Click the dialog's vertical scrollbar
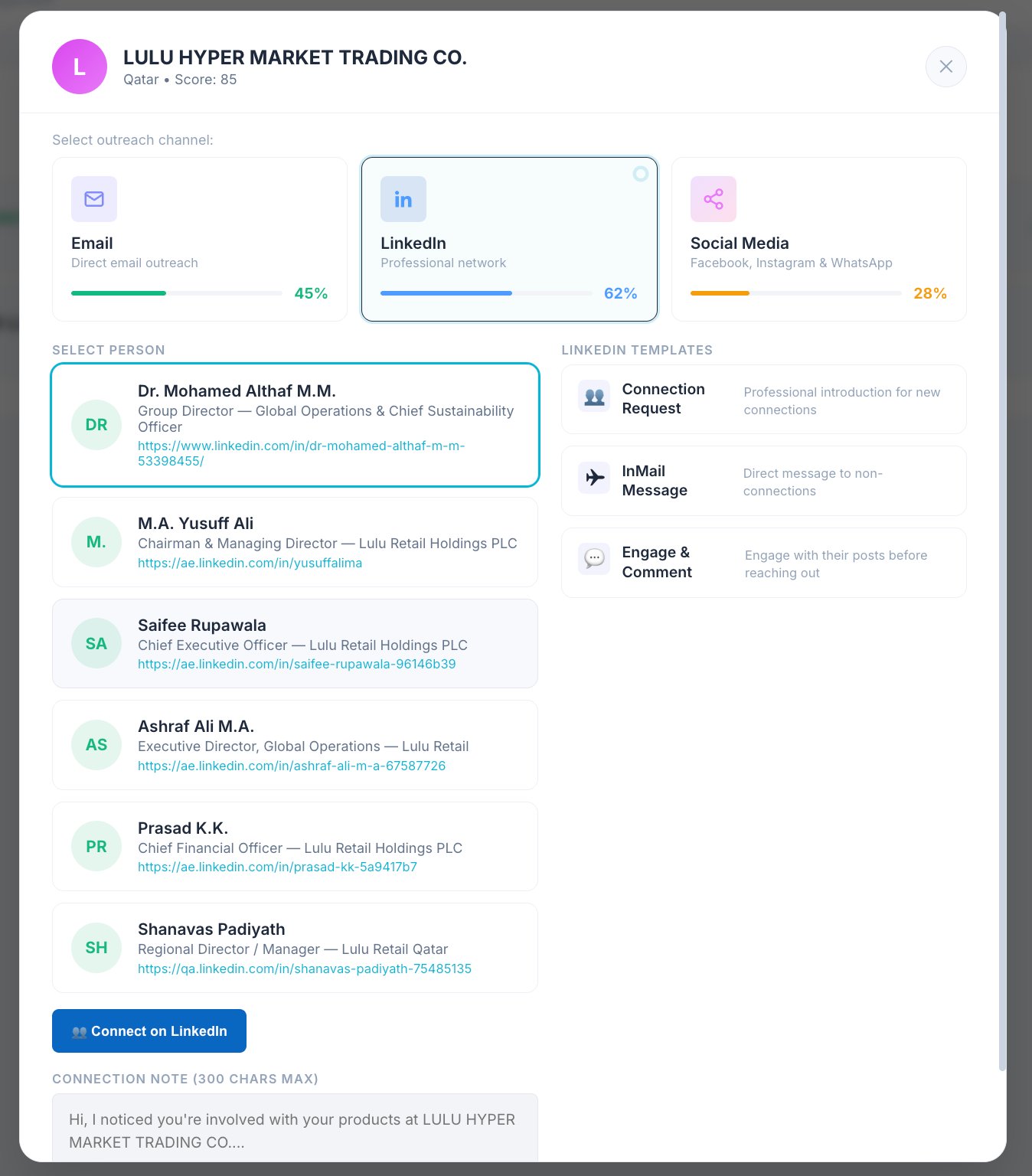 coord(1003,541)
